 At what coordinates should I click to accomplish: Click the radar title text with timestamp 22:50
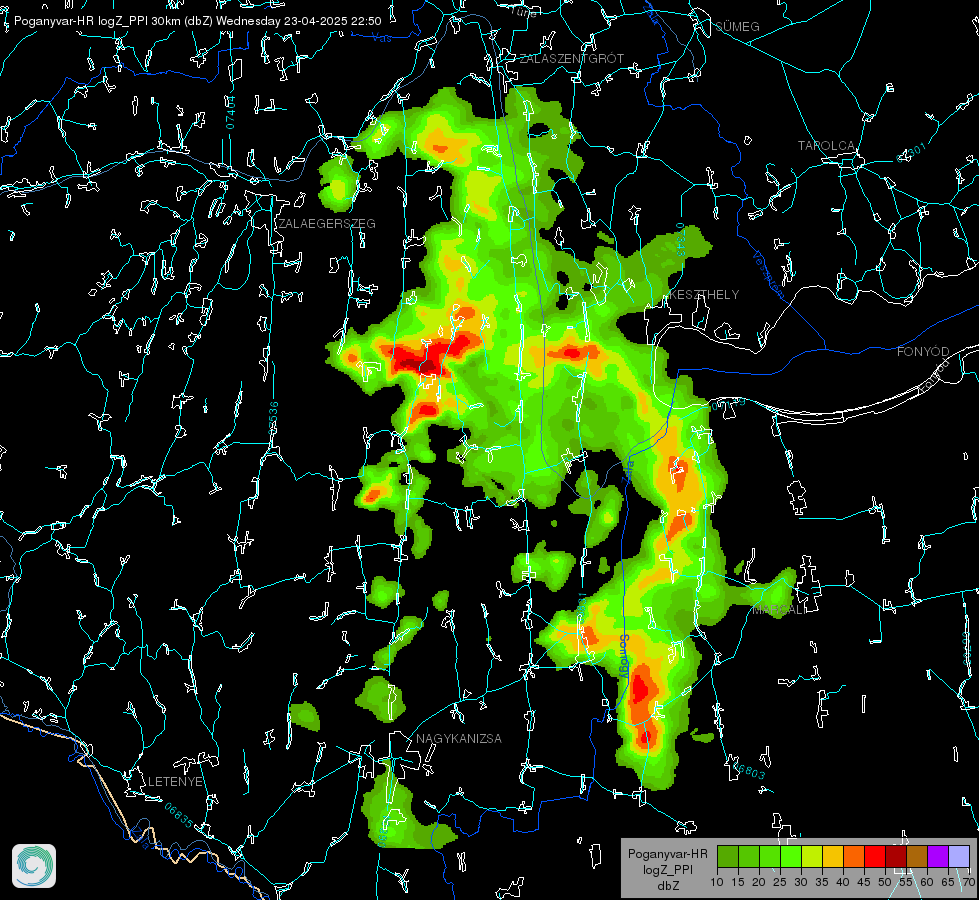(197, 21)
